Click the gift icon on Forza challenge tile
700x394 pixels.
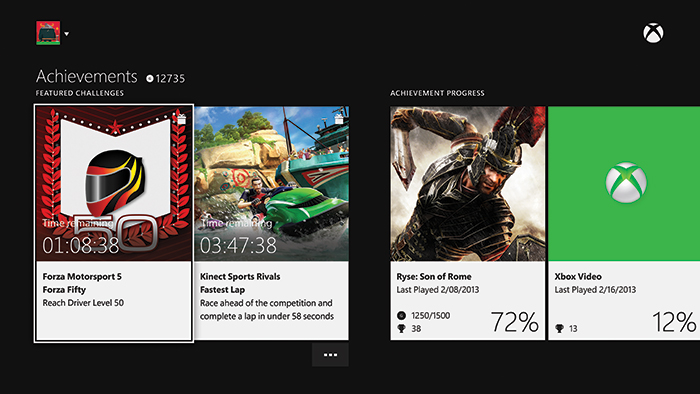tap(181, 119)
